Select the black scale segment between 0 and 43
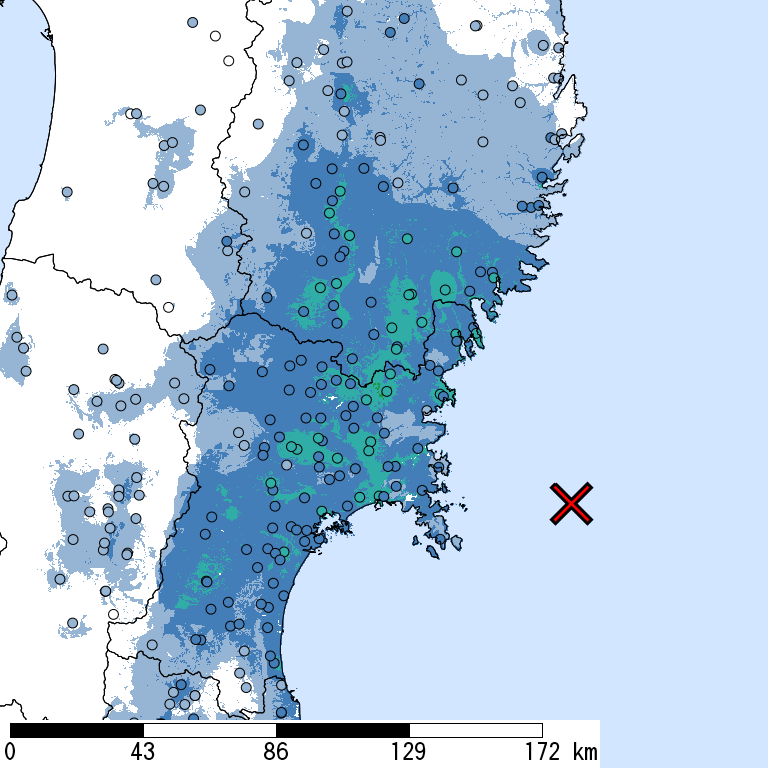This screenshot has width=768, height=768. tap(77, 730)
